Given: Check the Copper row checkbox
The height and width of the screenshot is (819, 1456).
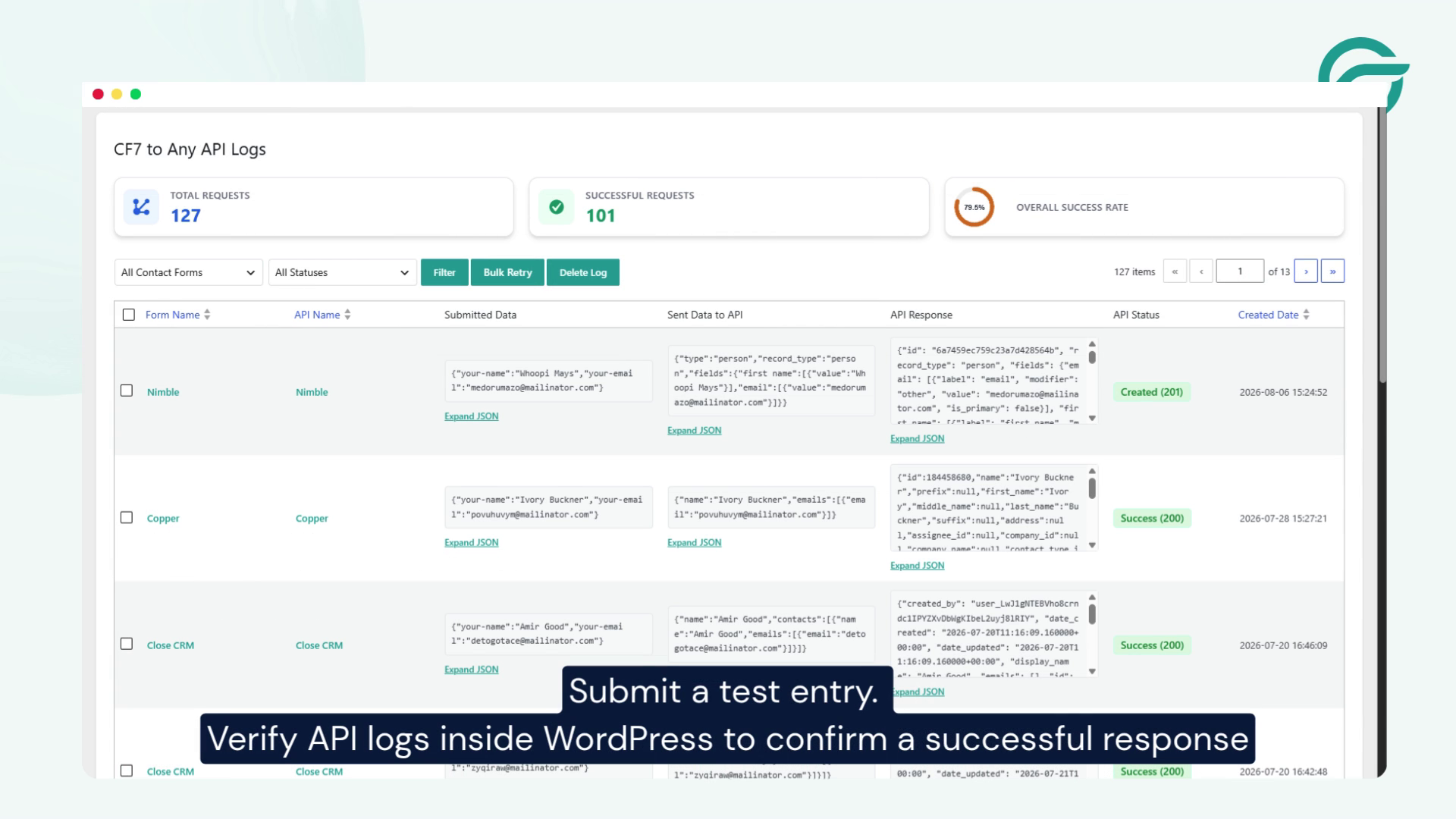Looking at the screenshot, I should 127,517.
